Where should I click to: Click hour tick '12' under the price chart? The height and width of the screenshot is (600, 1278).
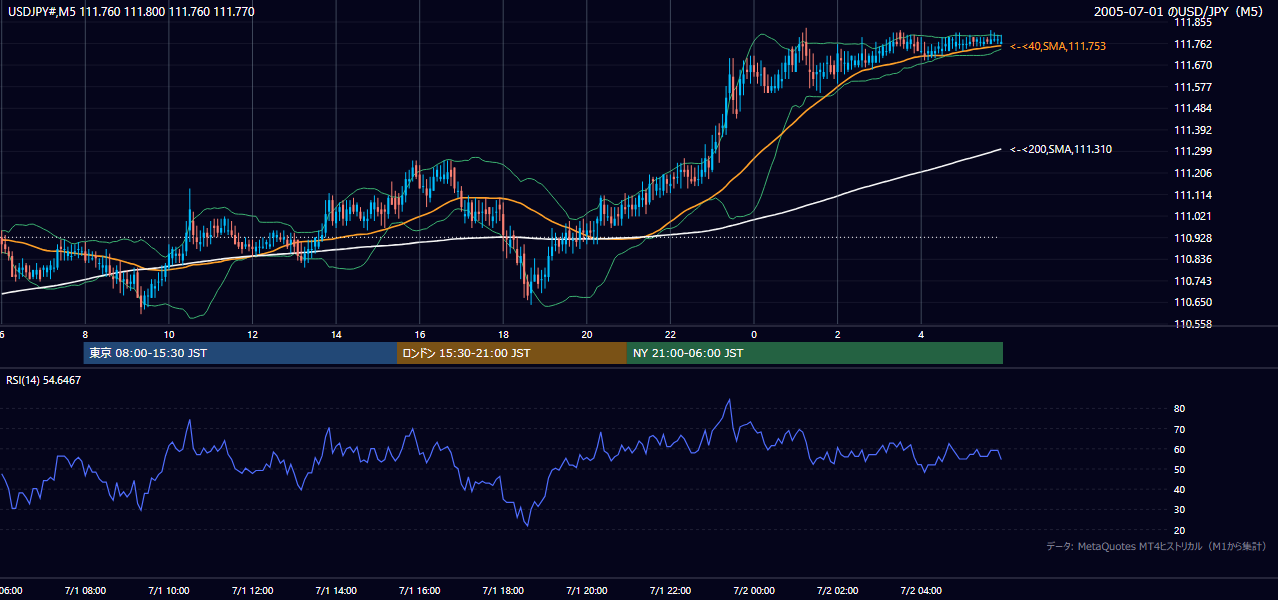point(252,335)
